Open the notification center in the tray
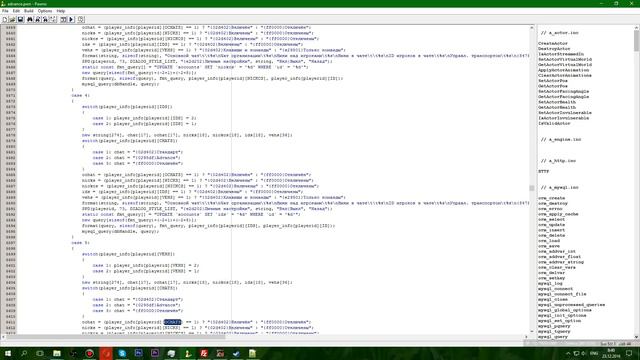640x360 pixels. point(629,353)
